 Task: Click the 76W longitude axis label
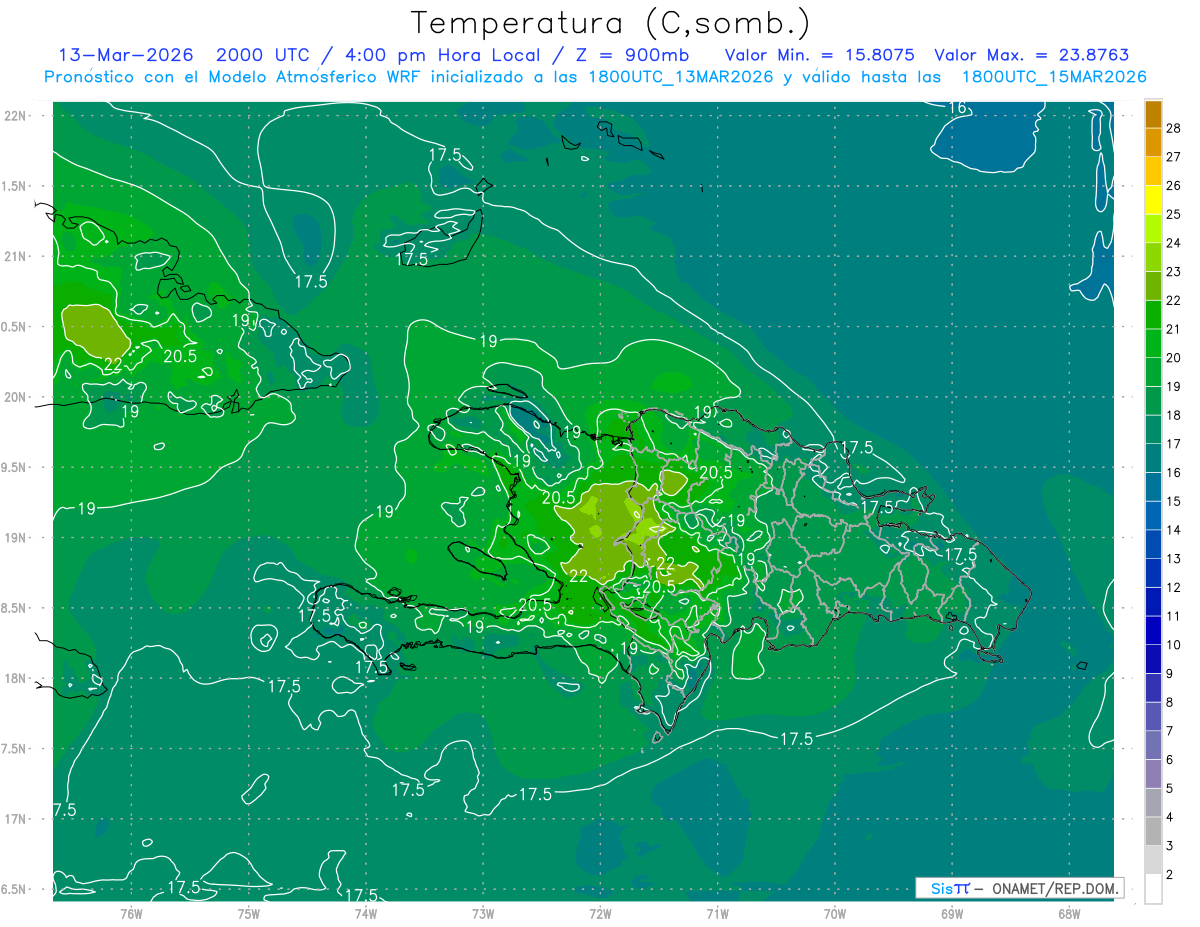coord(131,913)
